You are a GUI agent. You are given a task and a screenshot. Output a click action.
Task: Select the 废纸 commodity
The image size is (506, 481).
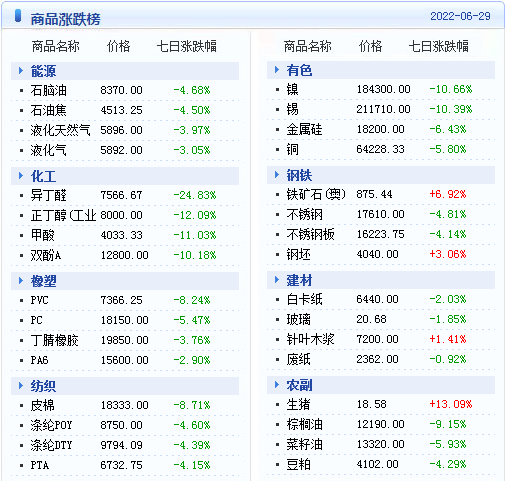299,359
